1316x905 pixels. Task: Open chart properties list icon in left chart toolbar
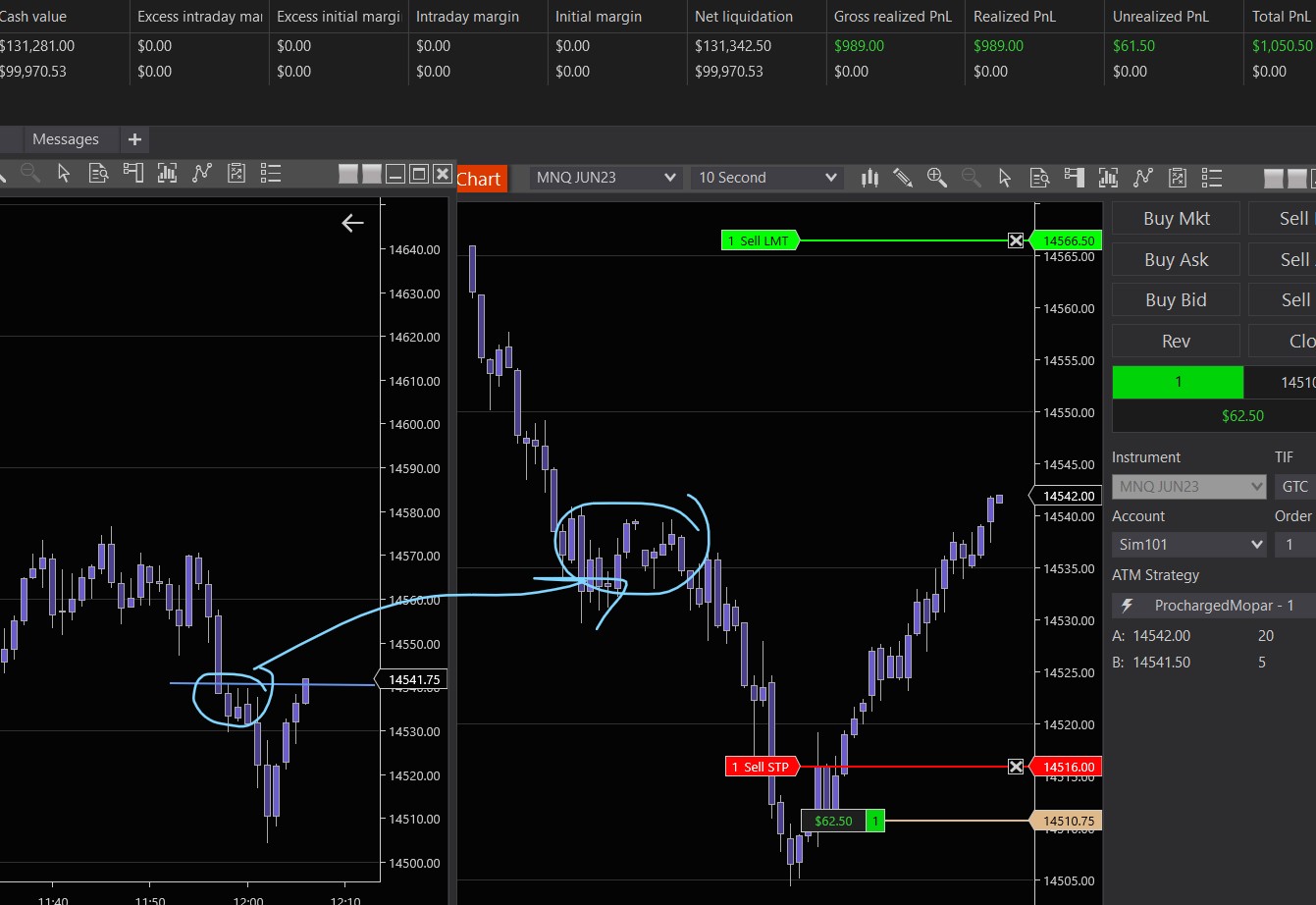click(x=271, y=174)
